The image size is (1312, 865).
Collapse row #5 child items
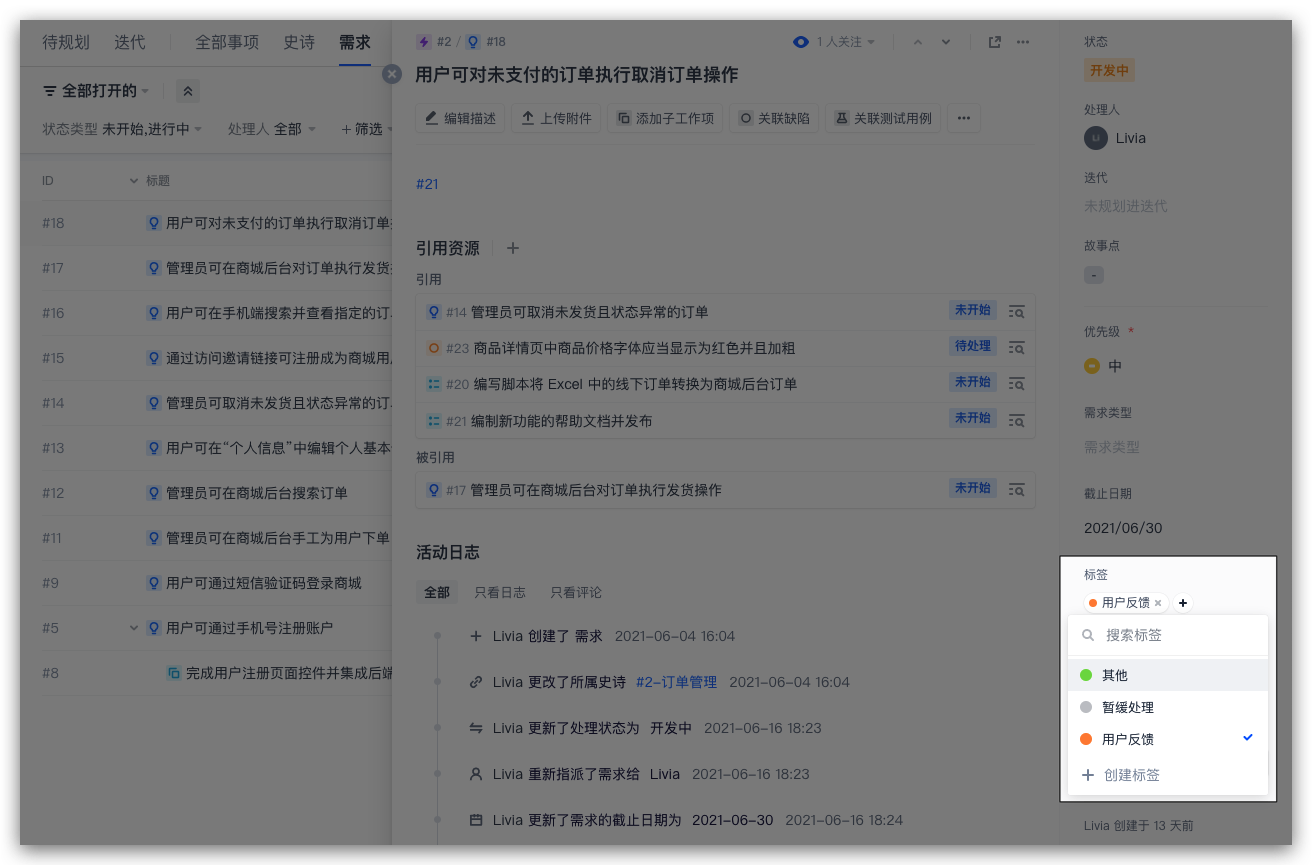(x=134, y=628)
